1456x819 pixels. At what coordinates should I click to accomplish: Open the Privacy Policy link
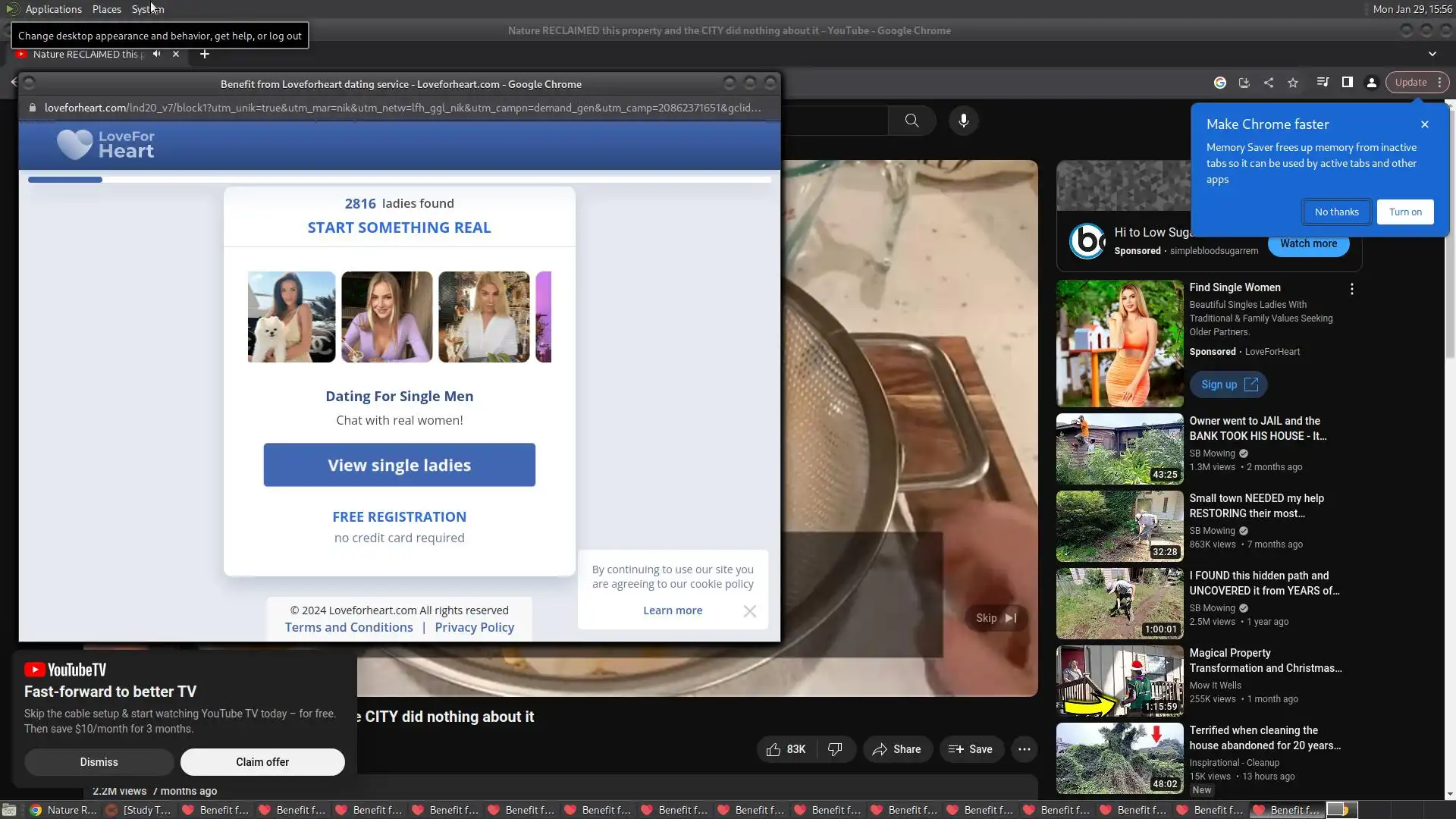(x=474, y=627)
